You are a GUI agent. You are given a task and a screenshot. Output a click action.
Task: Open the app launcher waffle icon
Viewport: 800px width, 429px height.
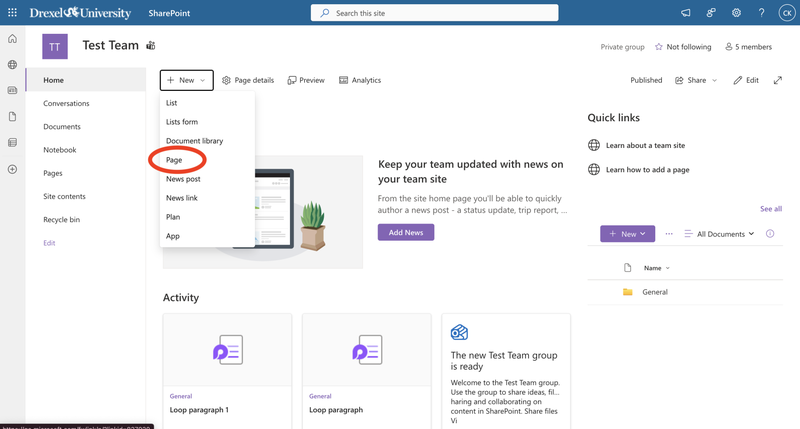tap(13, 13)
